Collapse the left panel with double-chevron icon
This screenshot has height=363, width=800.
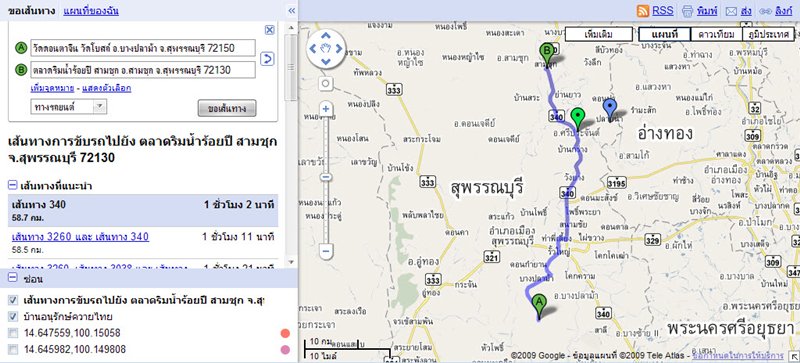point(291,11)
